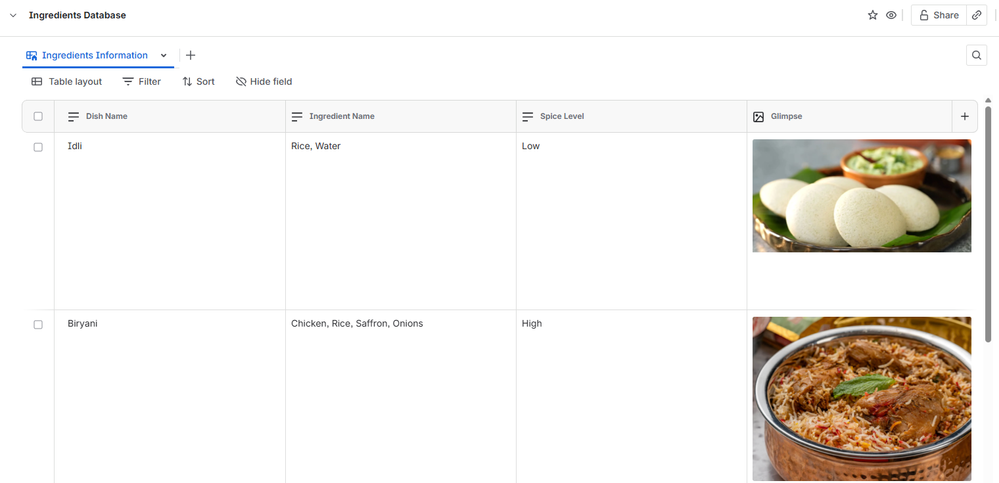The image size is (999, 483).
Task: Add a new column with plus
Action: pos(965,117)
